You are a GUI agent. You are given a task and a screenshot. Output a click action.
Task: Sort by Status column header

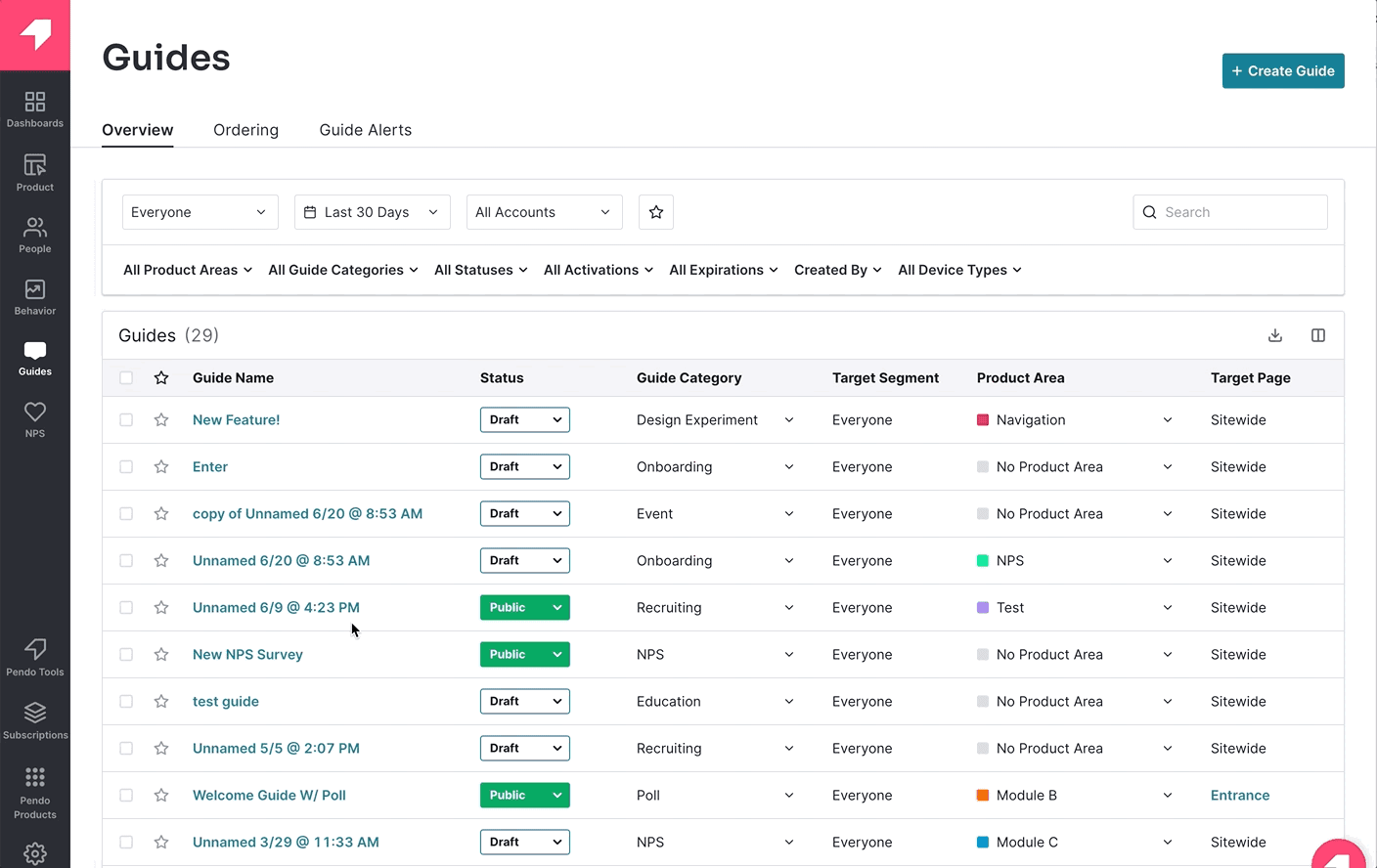click(502, 378)
